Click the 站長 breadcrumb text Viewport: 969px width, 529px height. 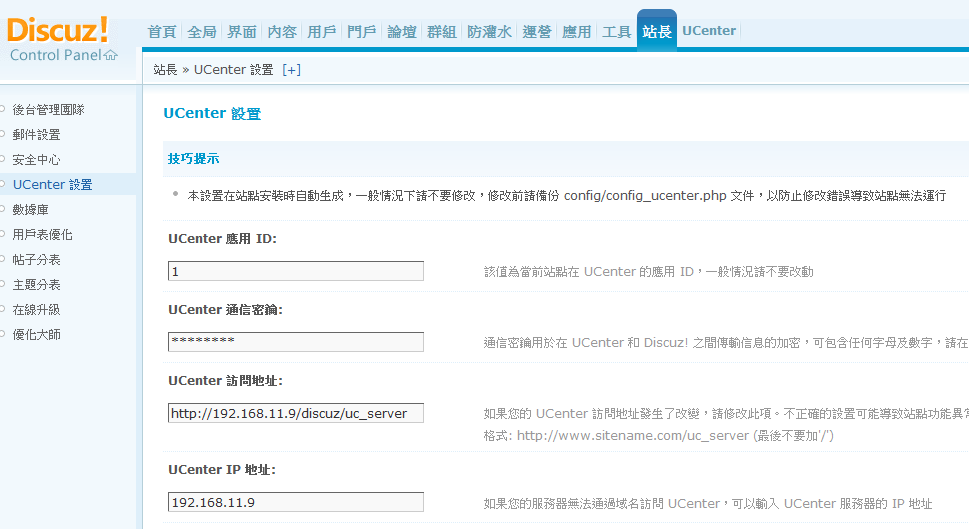click(x=165, y=70)
